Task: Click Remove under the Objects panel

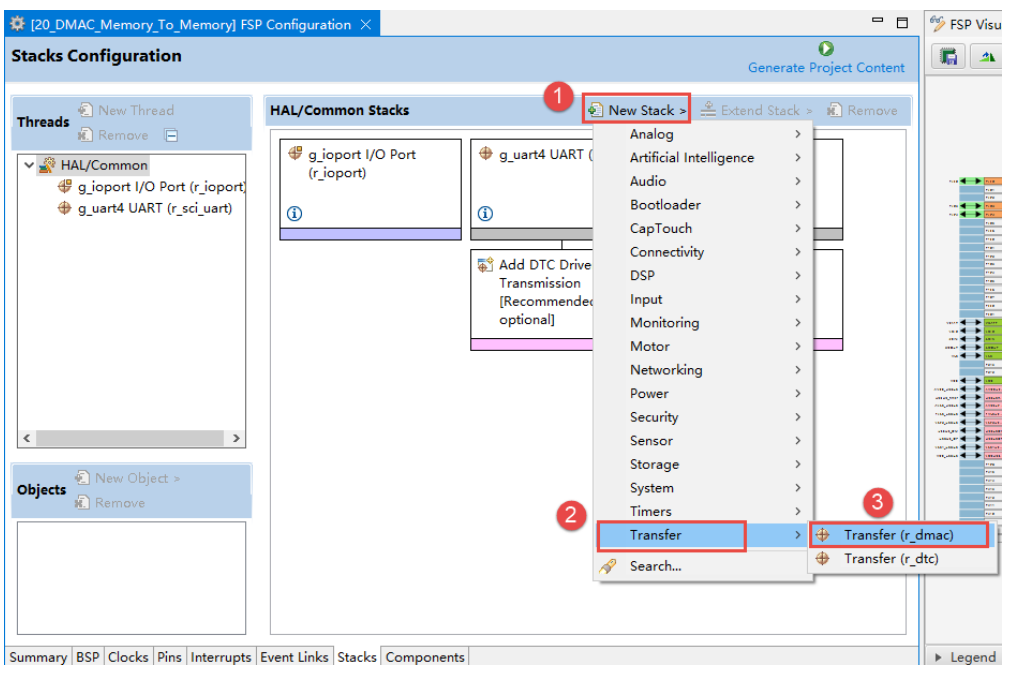Action: point(110,503)
